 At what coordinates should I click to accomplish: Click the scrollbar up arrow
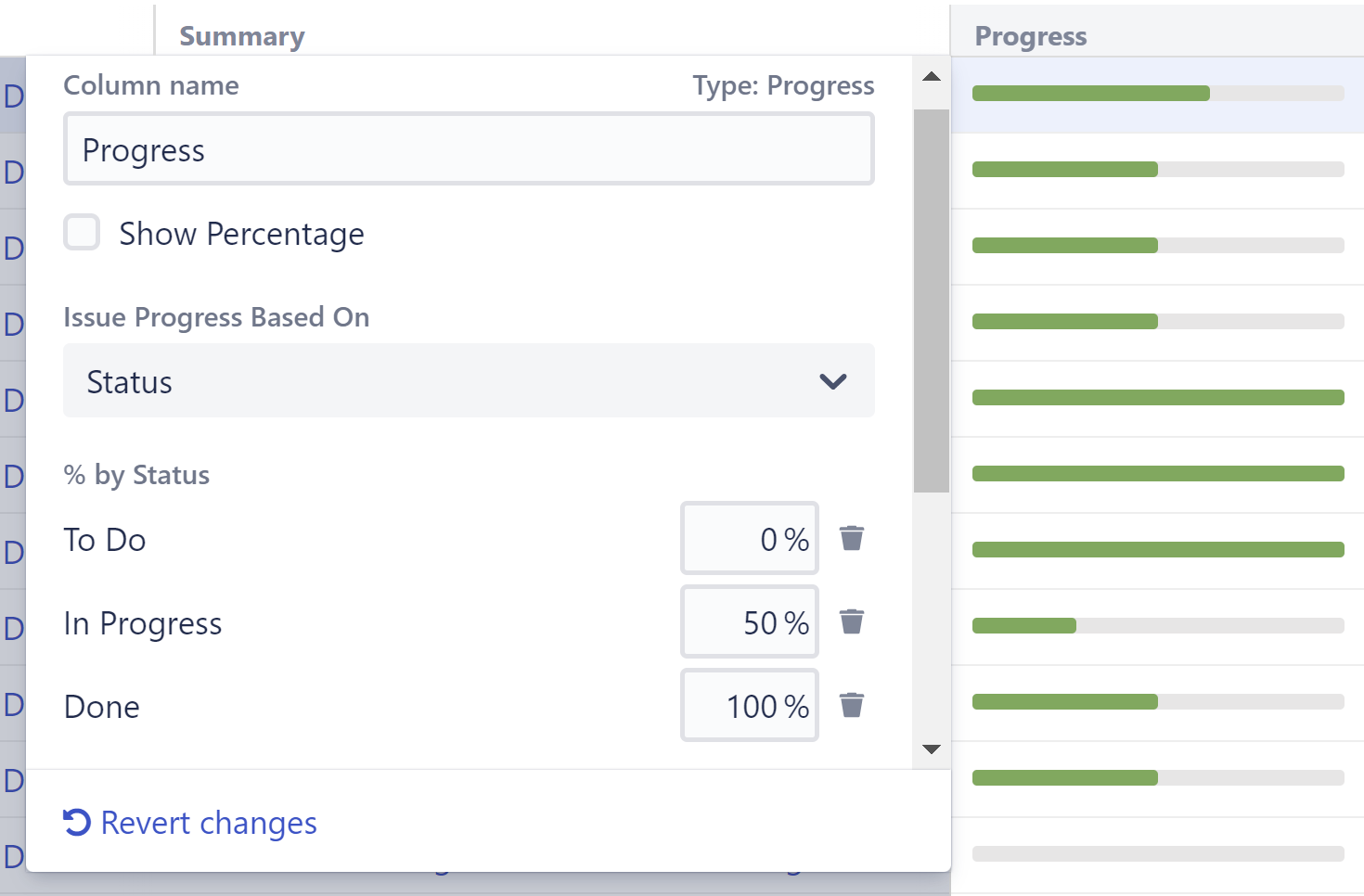pyautogui.click(x=932, y=76)
